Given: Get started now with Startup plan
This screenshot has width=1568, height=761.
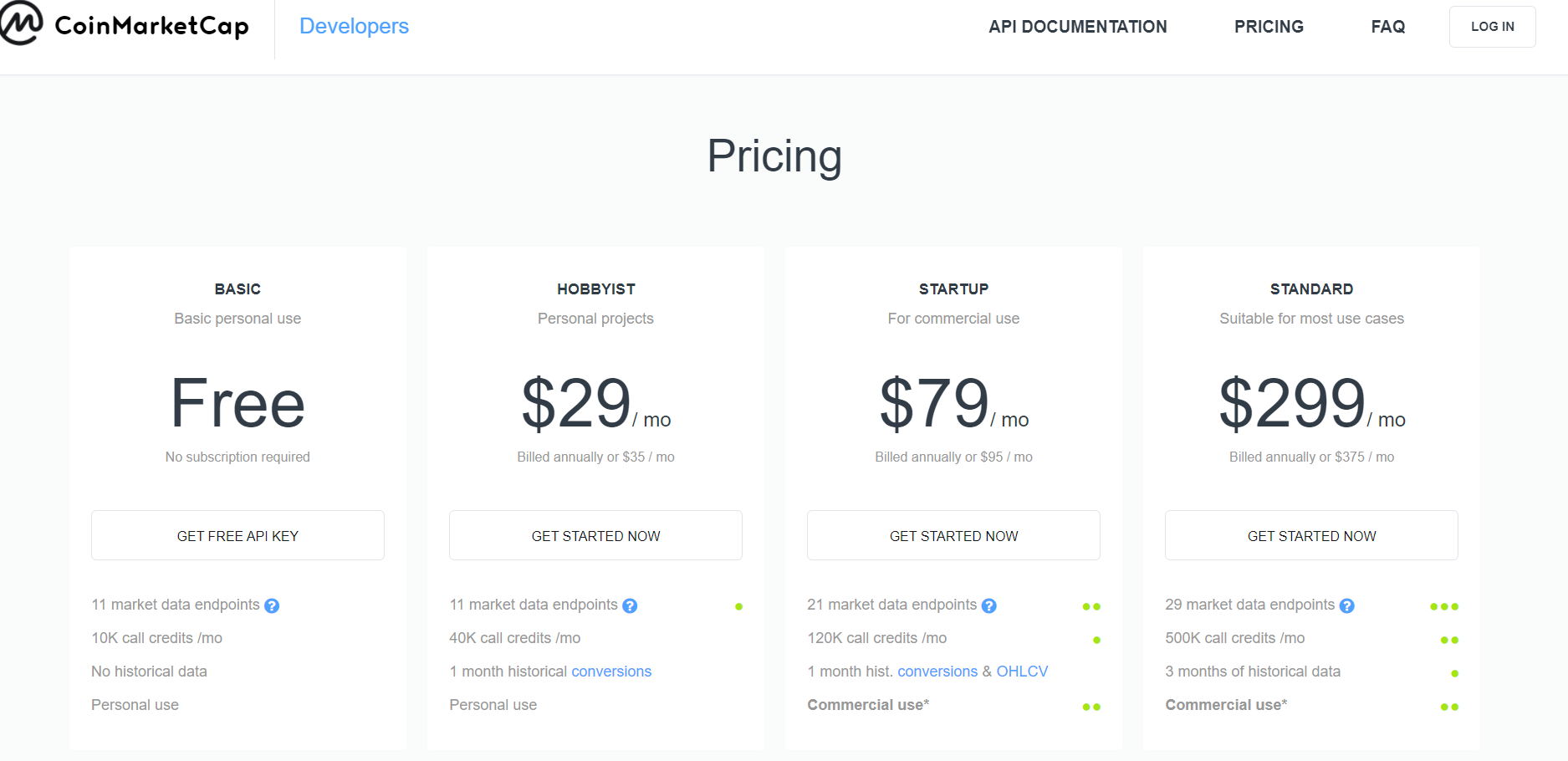Looking at the screenshot, I should click(x=953, y=535).
